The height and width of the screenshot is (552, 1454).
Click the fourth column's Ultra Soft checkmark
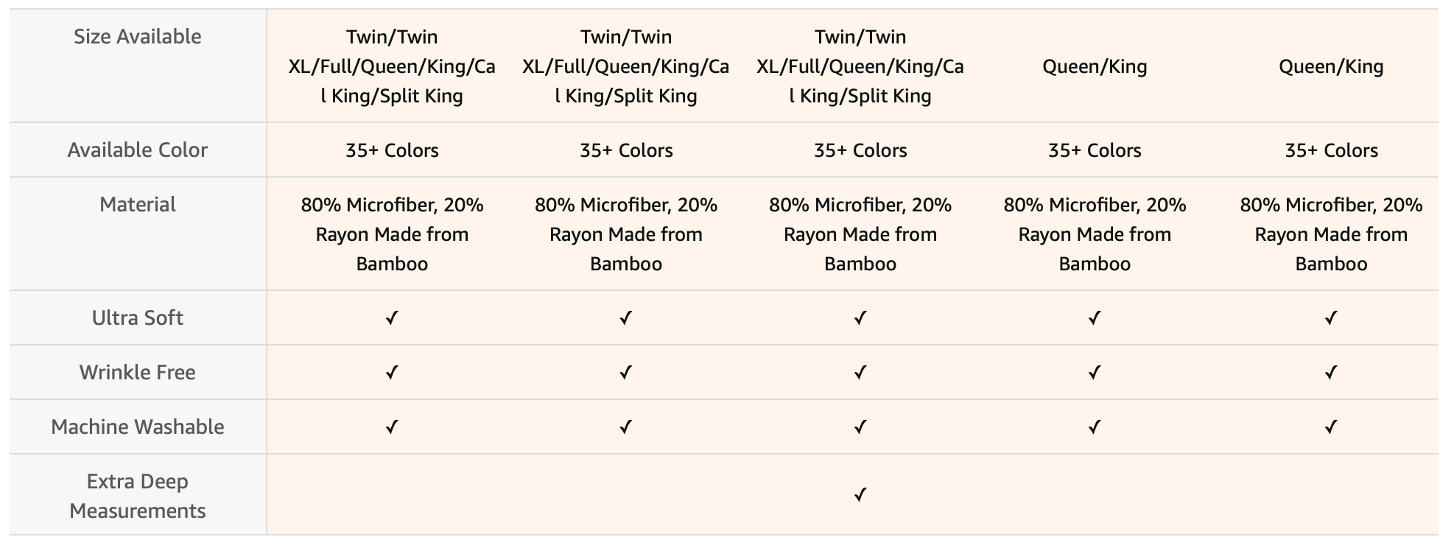pyautogui.click(x=1095, y=318)
